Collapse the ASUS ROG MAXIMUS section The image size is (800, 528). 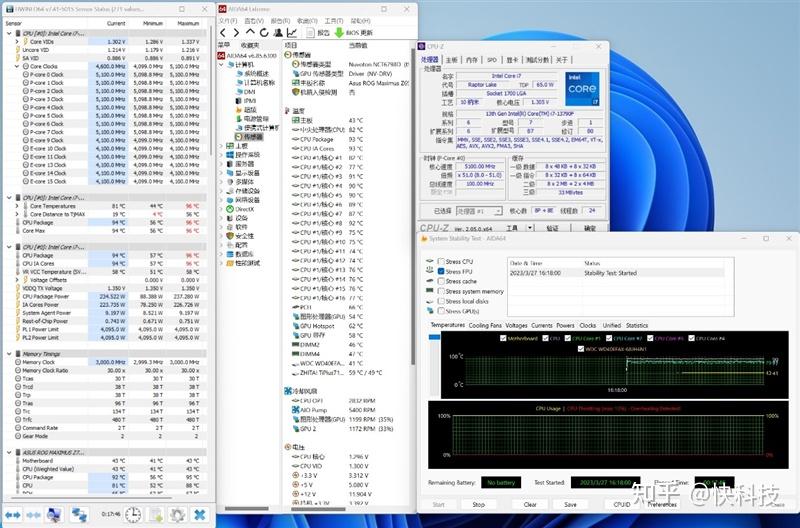point(9,452)
